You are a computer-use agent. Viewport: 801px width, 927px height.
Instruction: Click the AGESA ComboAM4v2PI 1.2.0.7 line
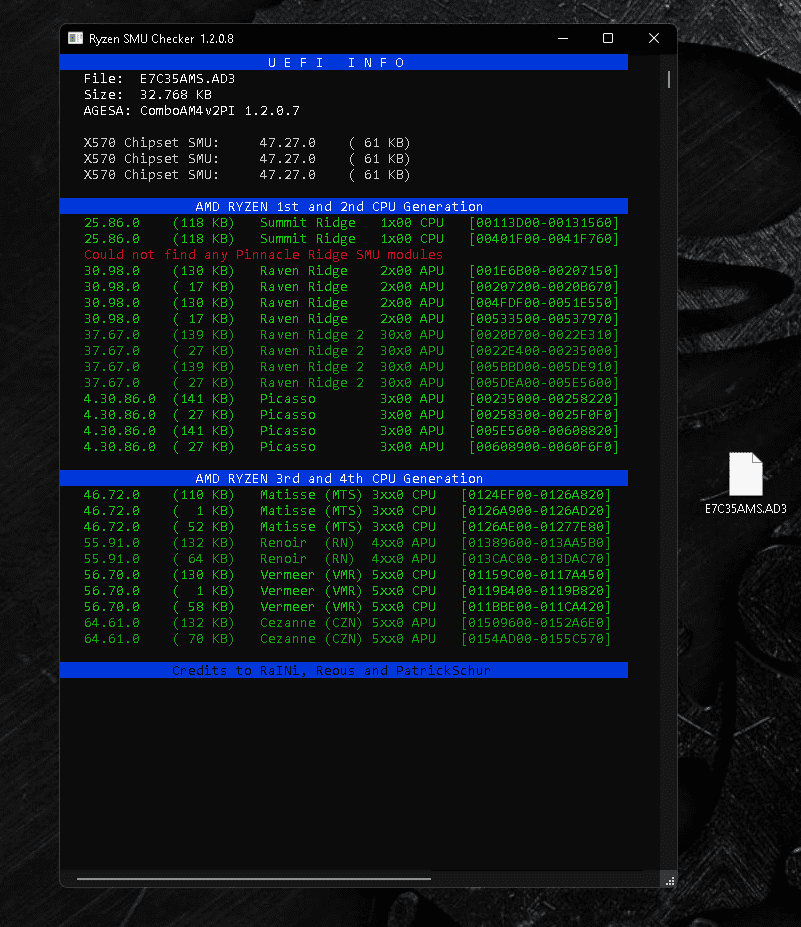tap(191, 111)
